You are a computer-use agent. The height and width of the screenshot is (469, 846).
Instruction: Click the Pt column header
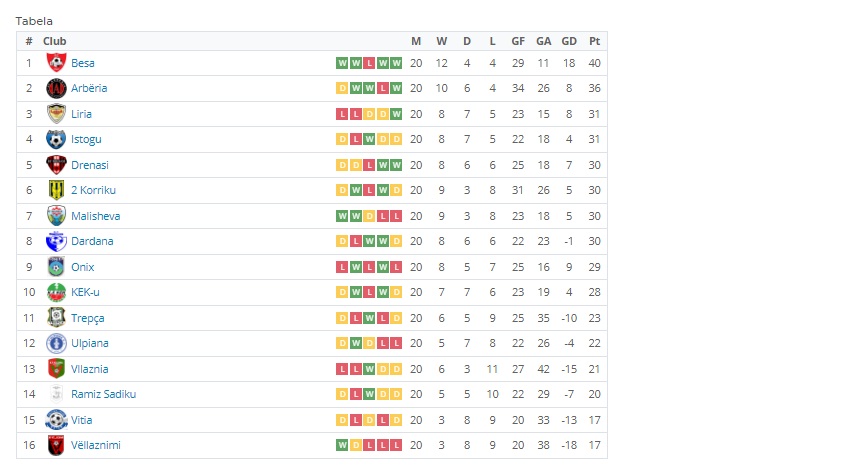(x=595, y=41)
